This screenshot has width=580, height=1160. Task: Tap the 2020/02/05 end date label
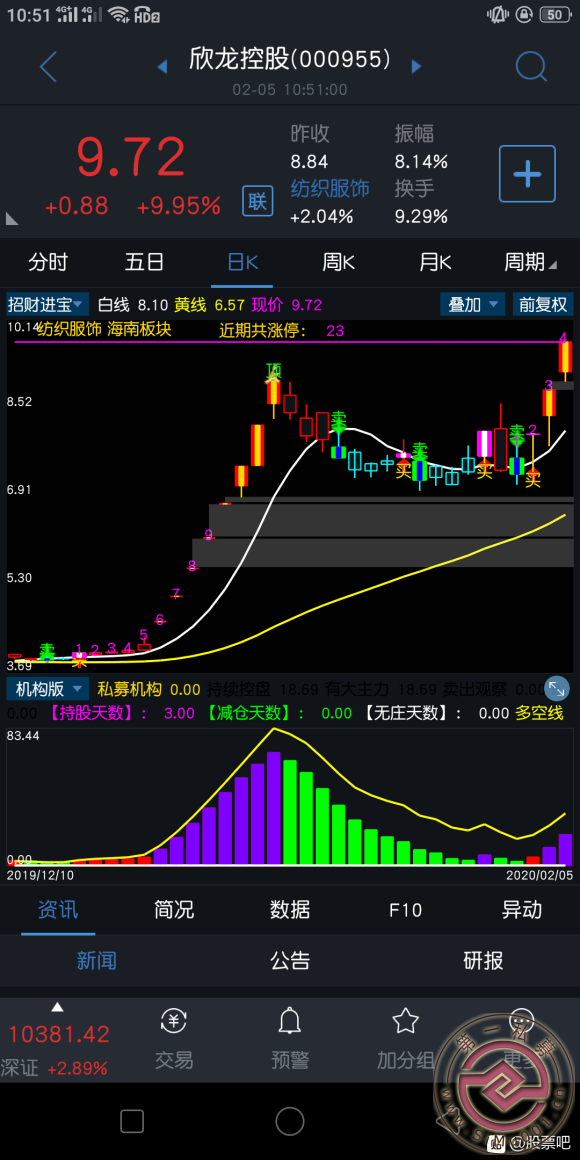point(539,874)
